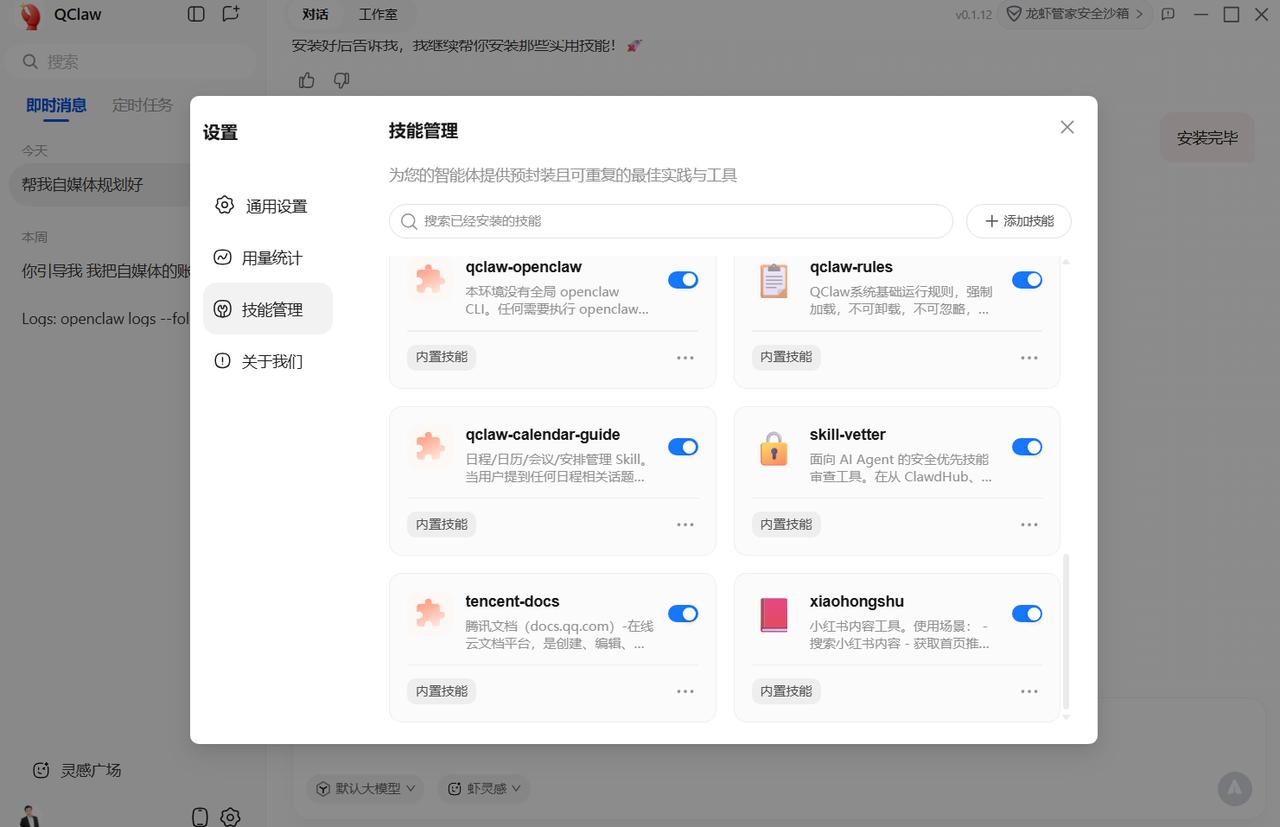This screenshot has width=1280, height=827.
Task: Click the 内置技能 tag on qclaw-rules
Action: 786,357
